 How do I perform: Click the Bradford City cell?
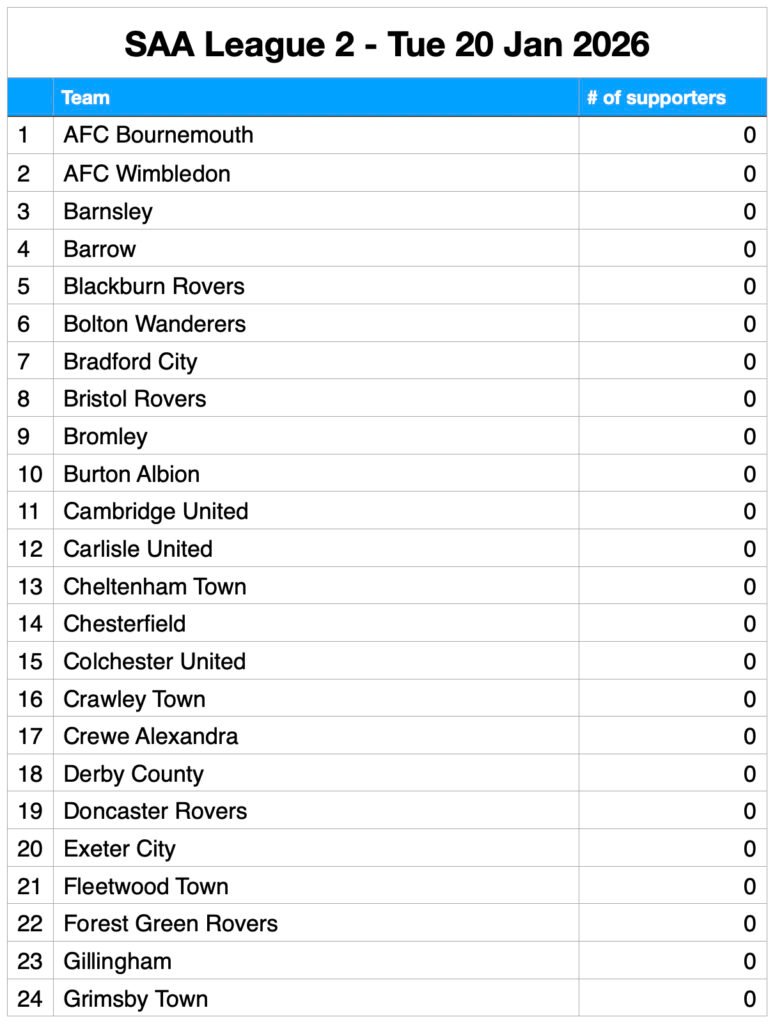click(130, 361)
